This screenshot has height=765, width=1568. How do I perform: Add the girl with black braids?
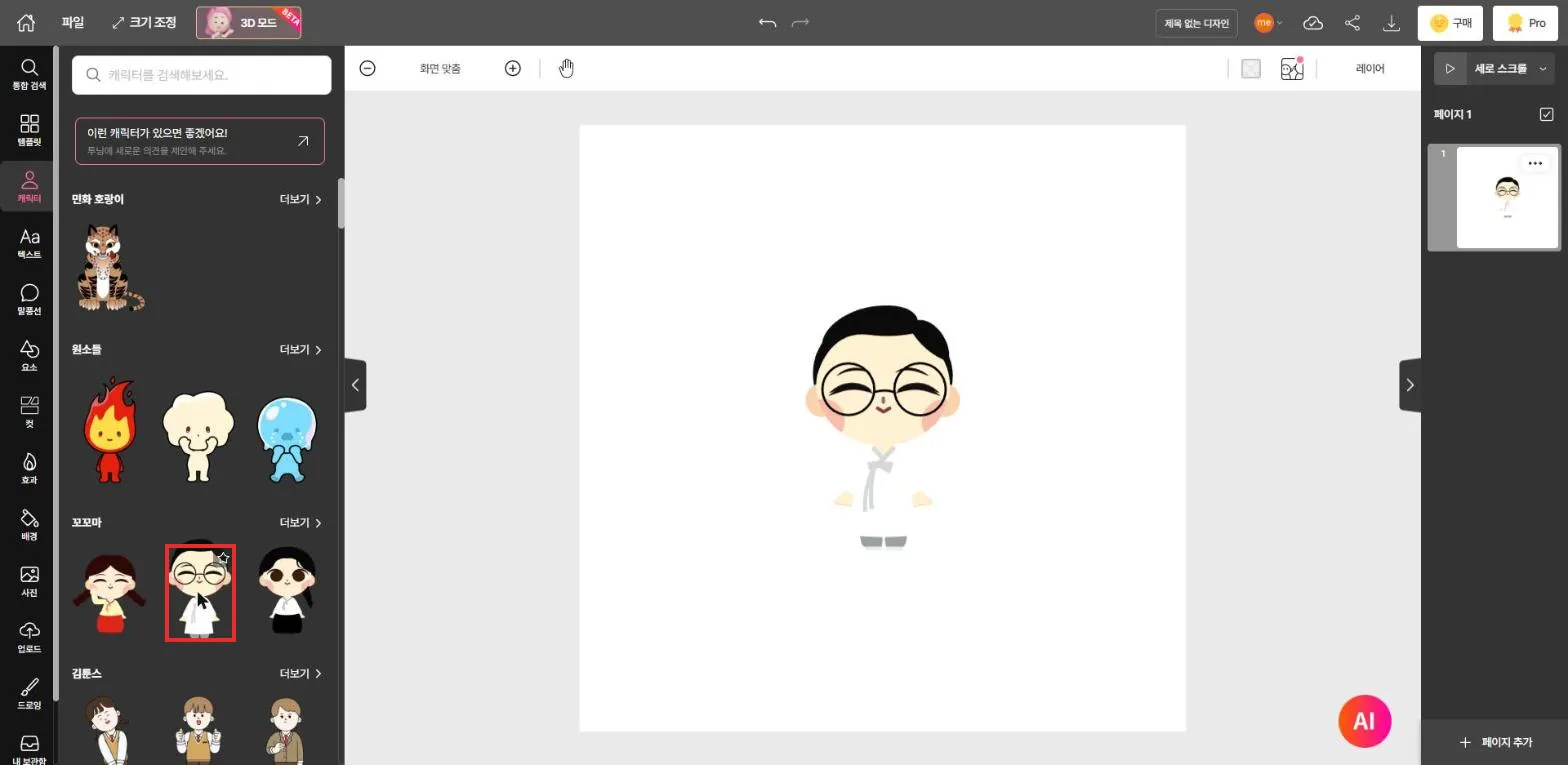[x=287, y=590]
